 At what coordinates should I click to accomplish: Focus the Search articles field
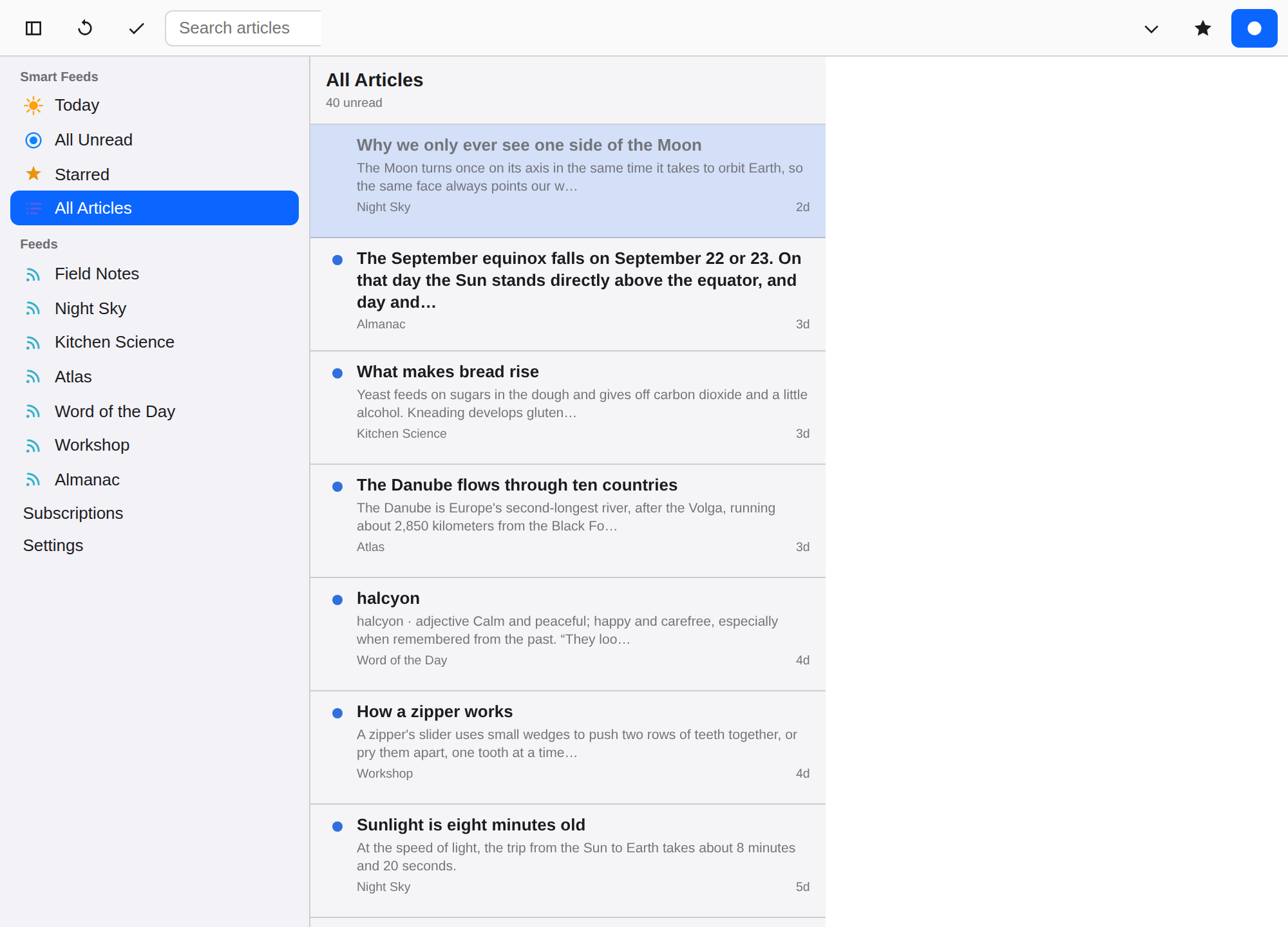[x=243, y=28]
